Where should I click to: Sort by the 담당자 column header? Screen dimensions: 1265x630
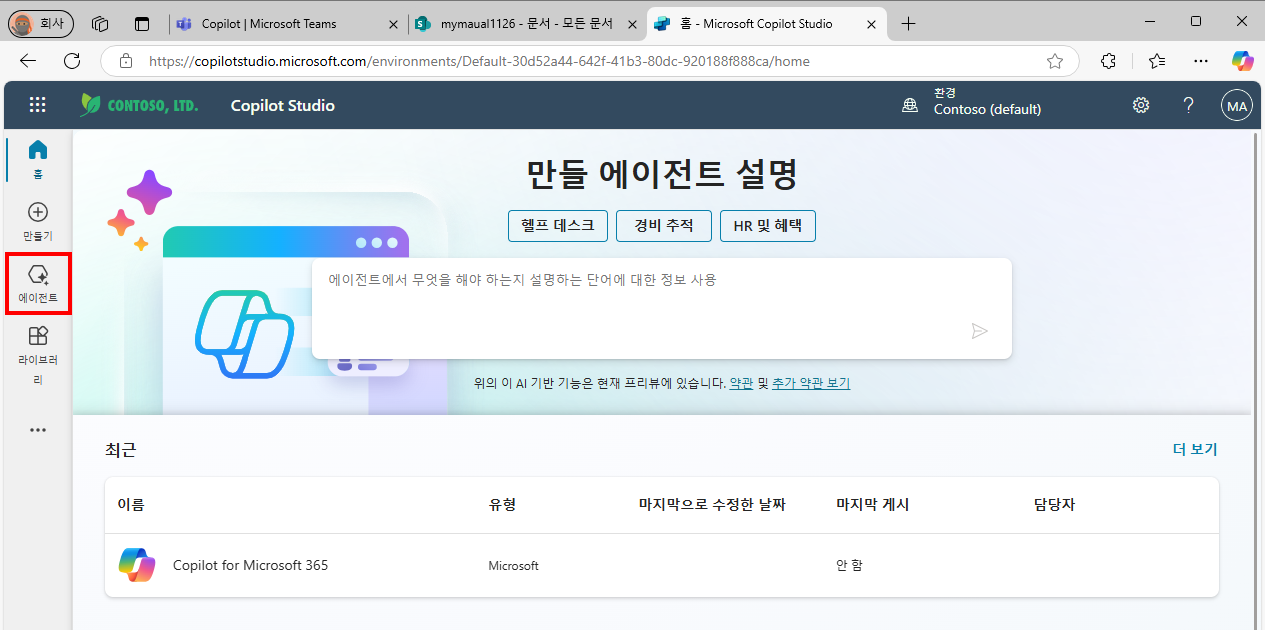(1054, 505)
